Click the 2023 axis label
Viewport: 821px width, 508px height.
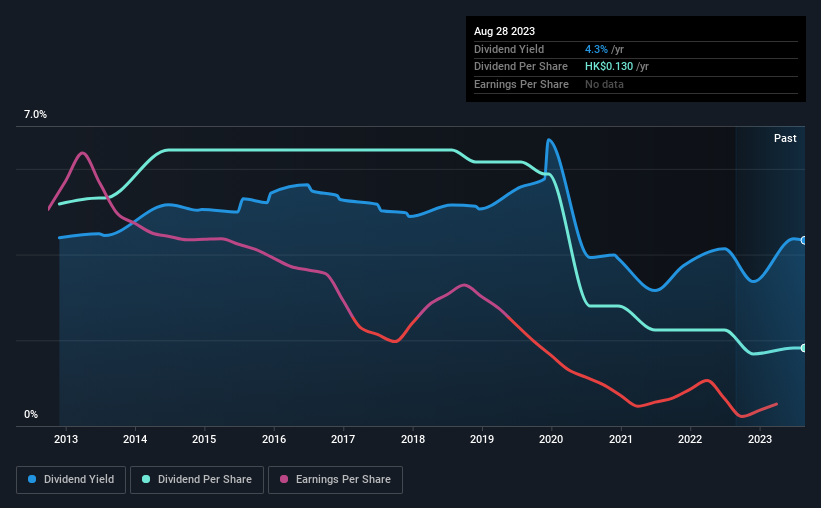[760, 439]
